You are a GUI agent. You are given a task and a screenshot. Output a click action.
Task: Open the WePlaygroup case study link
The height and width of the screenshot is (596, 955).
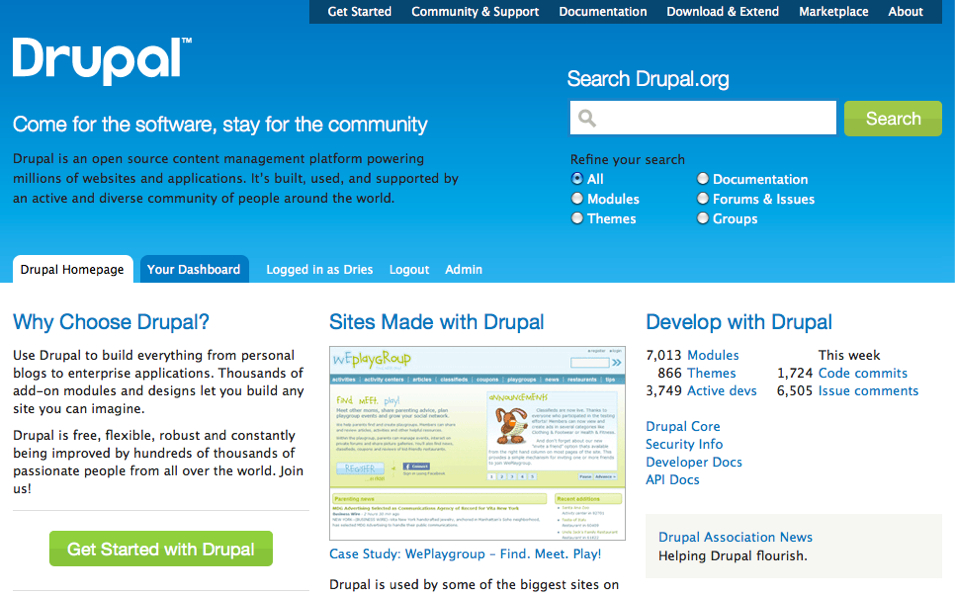click(x=464, y=553)
